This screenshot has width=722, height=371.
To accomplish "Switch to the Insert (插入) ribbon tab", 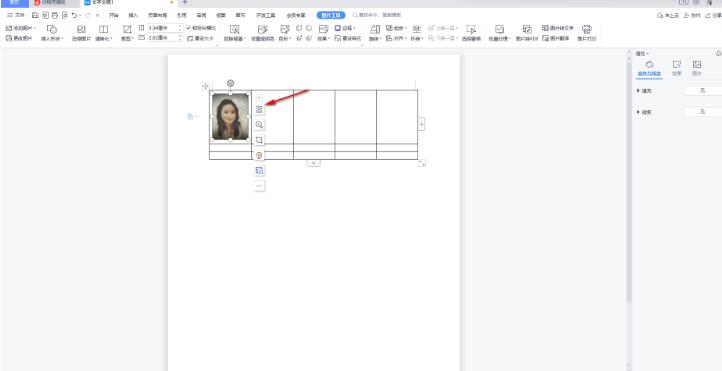I will tap(134, 15).
